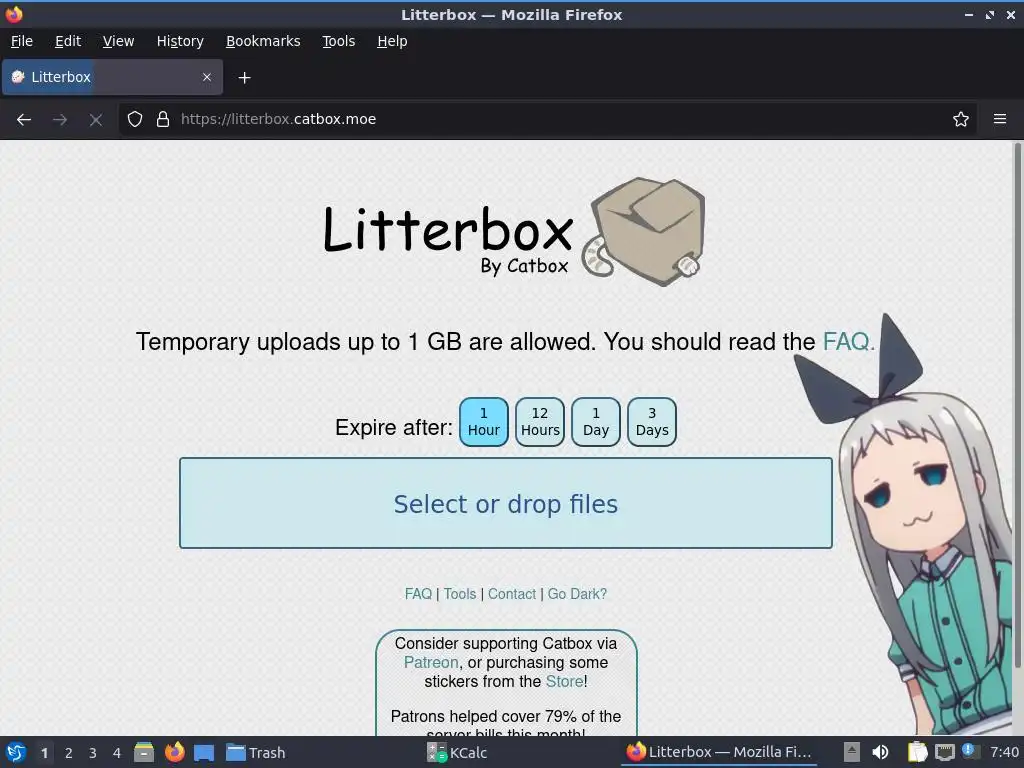Open the Firefox hamburger menu

click(x=1000, y=119)
